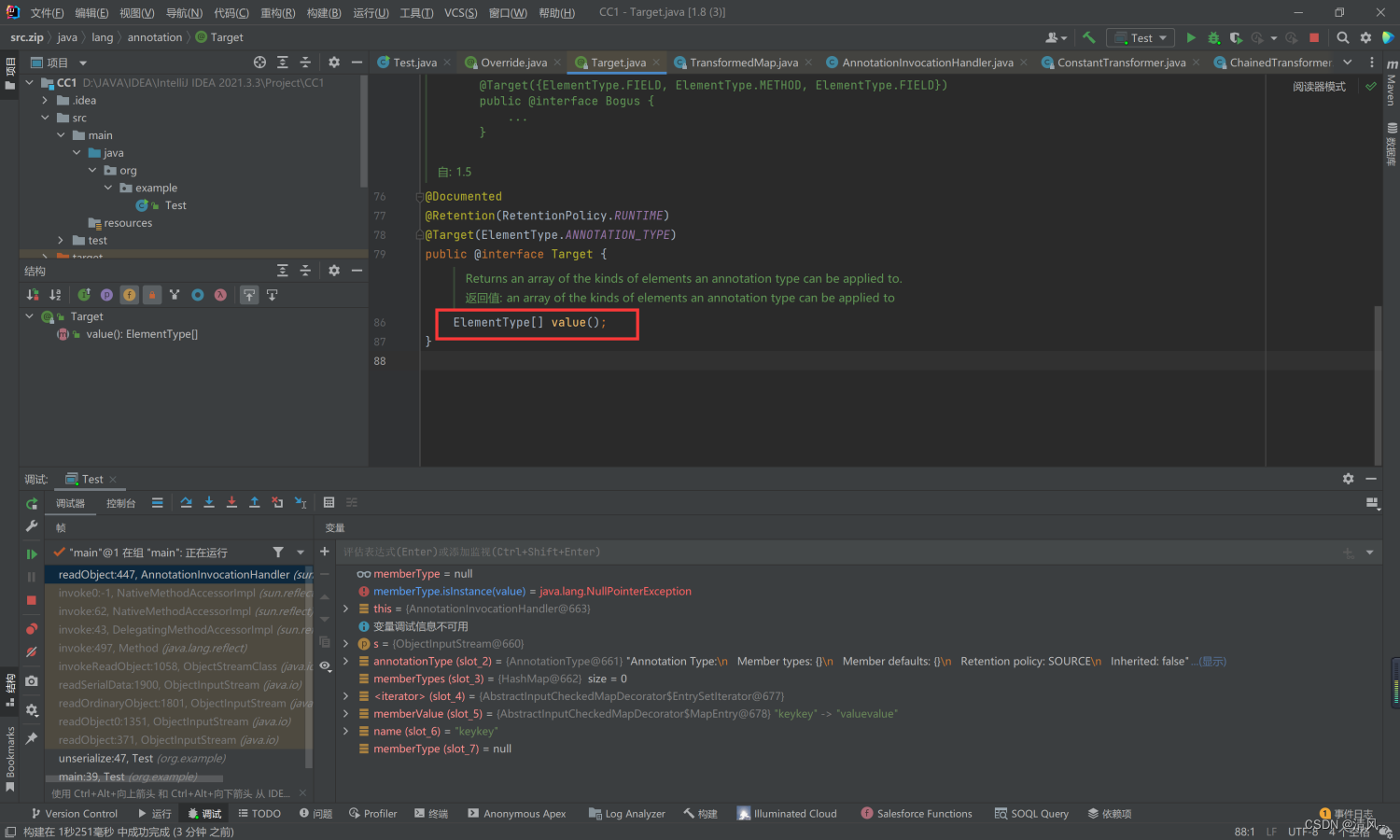Collapse the src folder in project tree
Image resolution: width=1400 pixels, height=840 pixels.
click(x=44, y=118)
